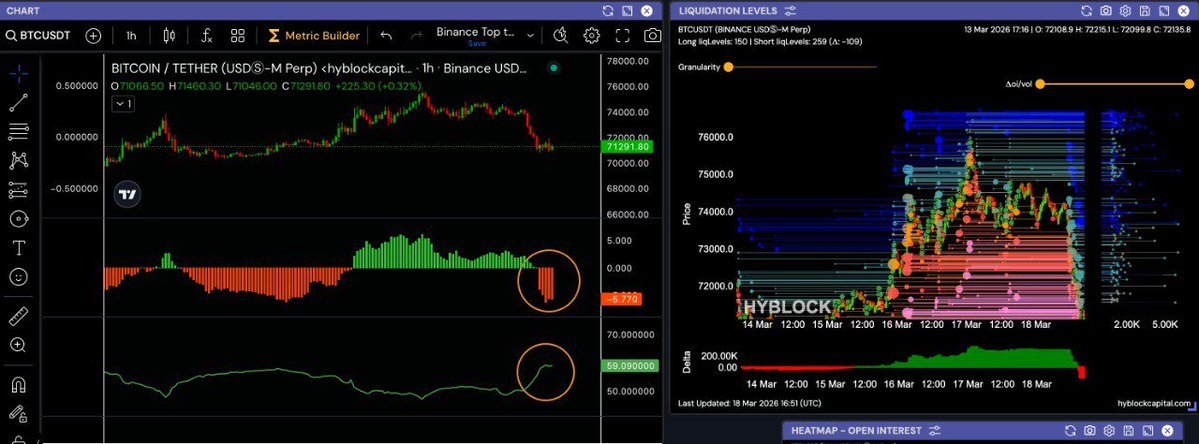Select the ruler measure tool
The width and height of the screenshot is (1199, 444).
point(18,316)
